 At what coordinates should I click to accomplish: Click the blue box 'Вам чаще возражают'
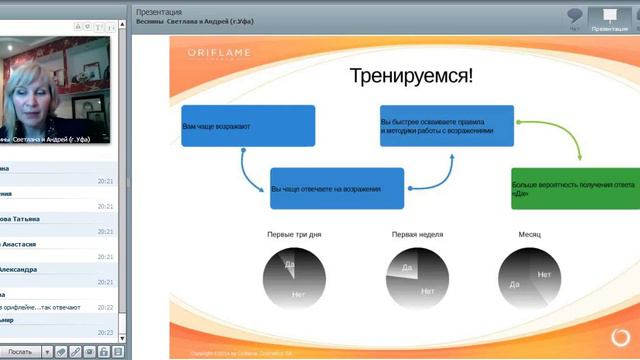(x=248, y=126)
